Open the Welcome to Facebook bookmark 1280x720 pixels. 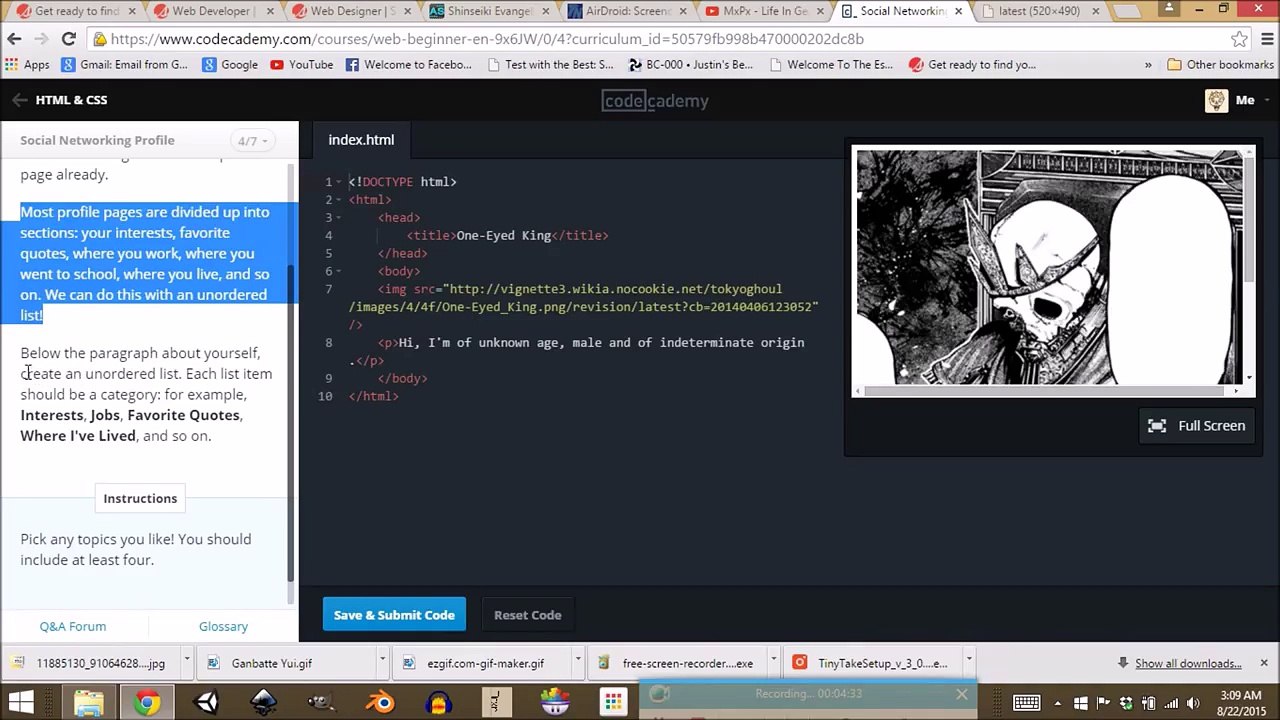click(408, 64)
